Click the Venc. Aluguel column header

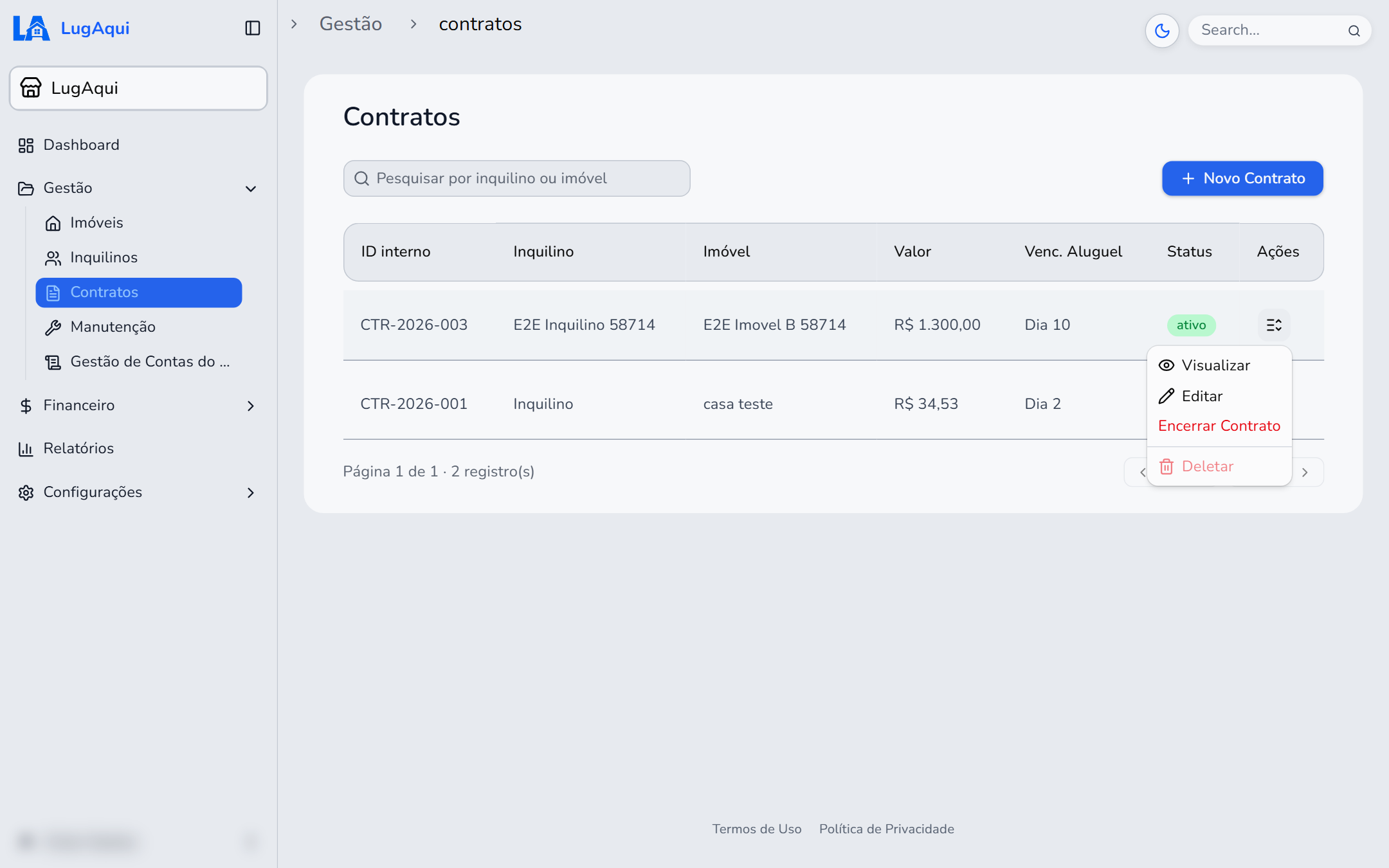pyautogui.click(x=1073, y=251)
